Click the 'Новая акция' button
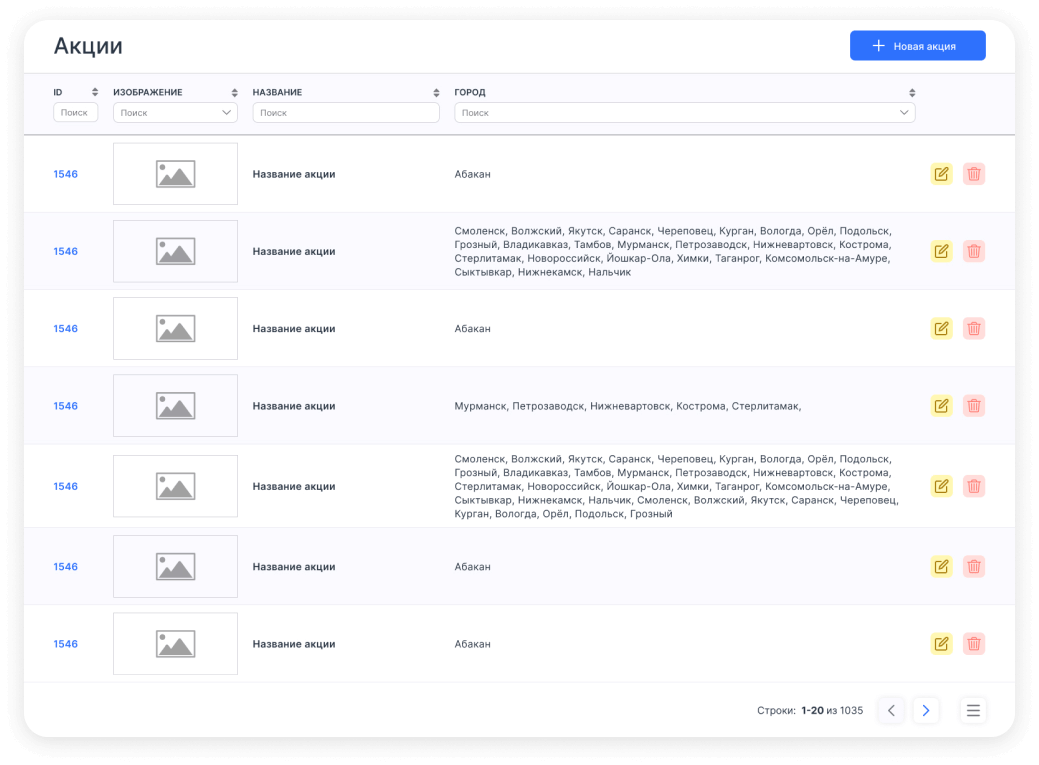Screen dimensions: 1039x765 [x=917, y=46]
